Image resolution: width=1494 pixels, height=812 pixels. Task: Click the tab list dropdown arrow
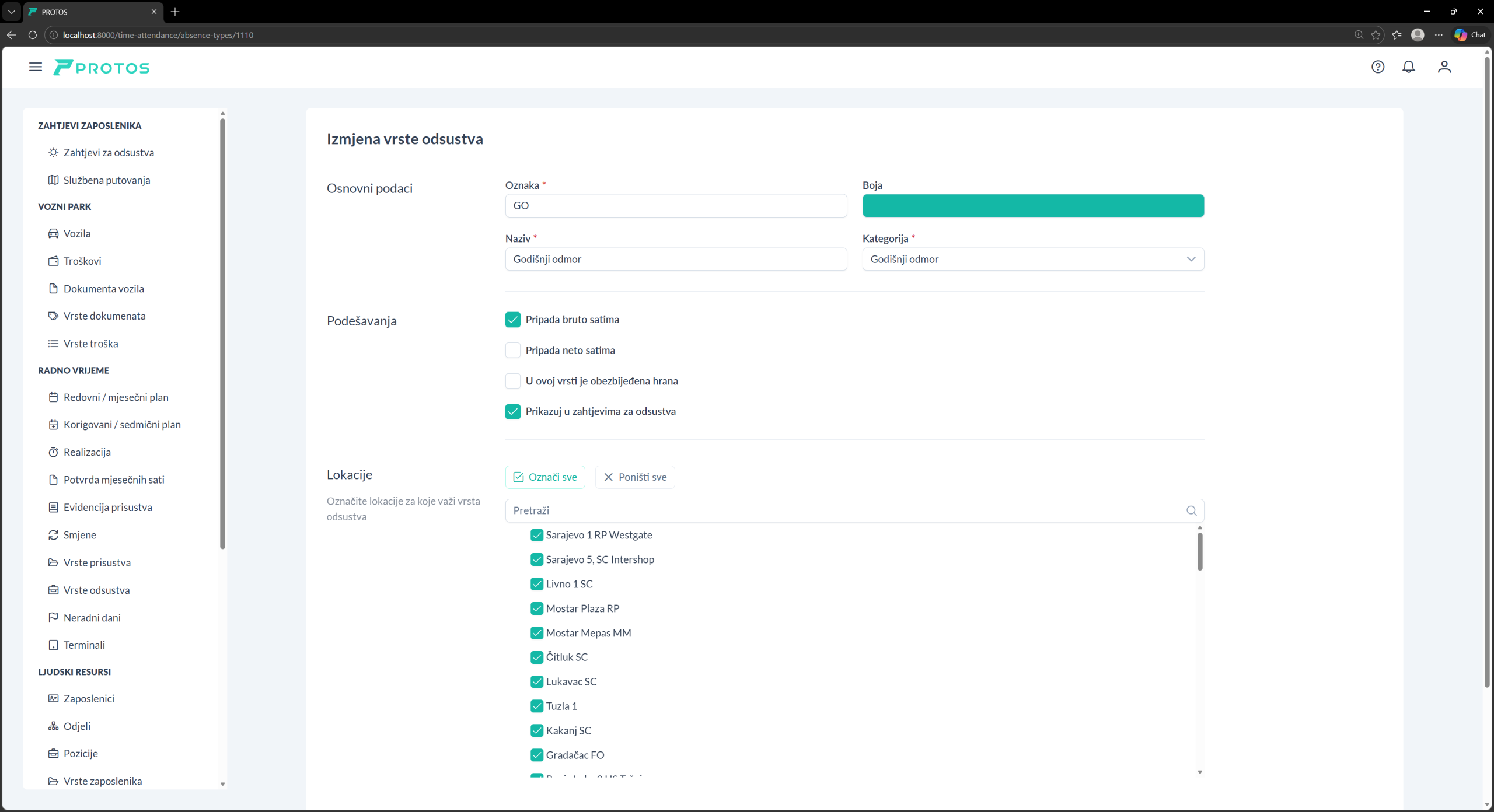(11, 12)
